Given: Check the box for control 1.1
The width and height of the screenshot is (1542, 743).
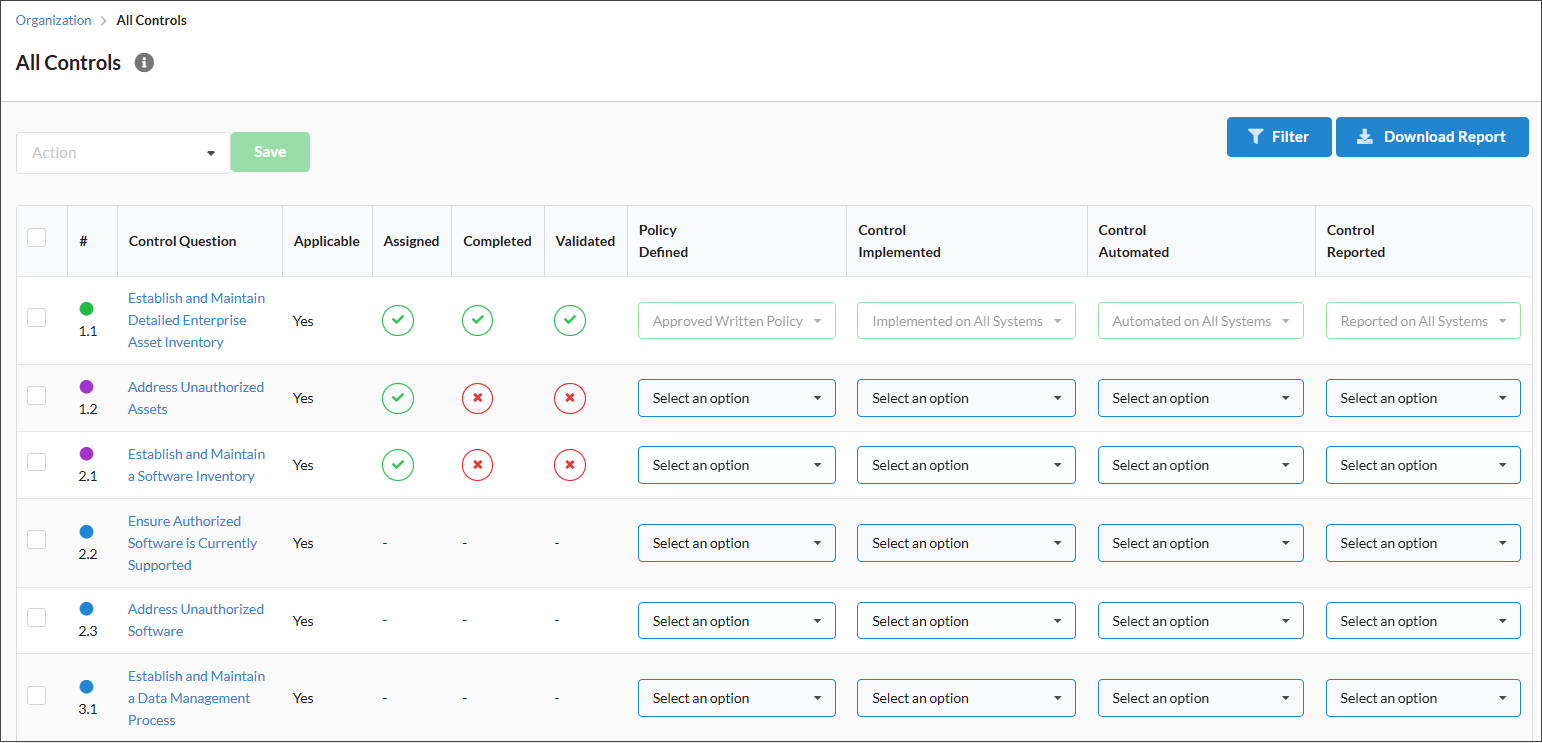Looking at the screenshot, I should [37, 318].
